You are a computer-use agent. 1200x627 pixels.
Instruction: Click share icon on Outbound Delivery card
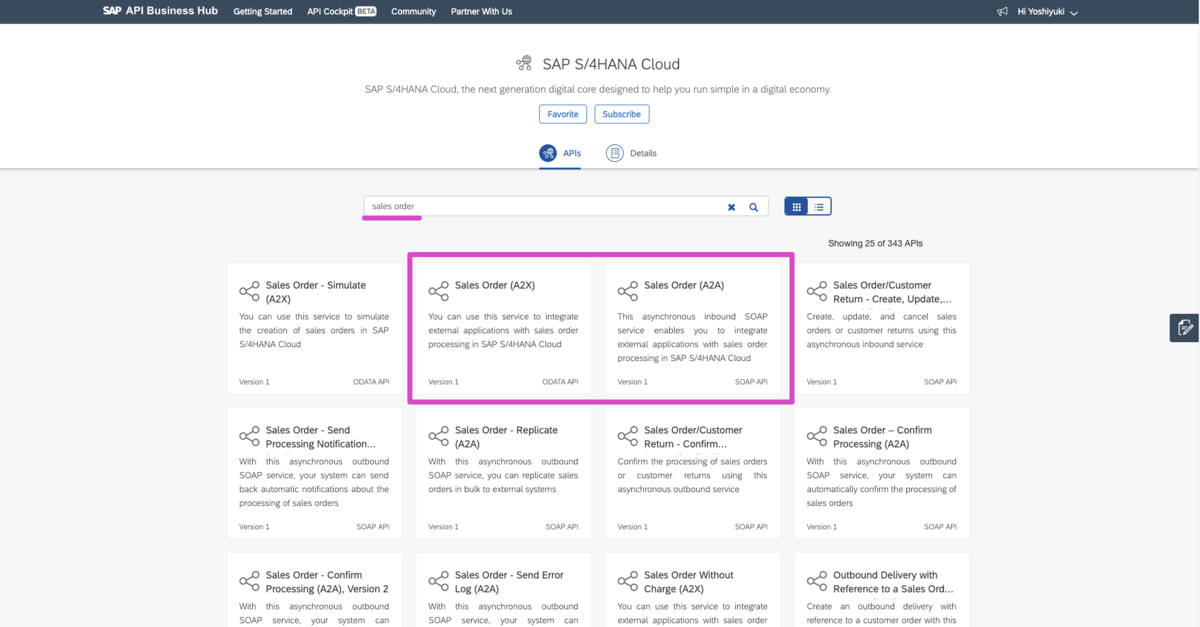click(x=817, y=581)
